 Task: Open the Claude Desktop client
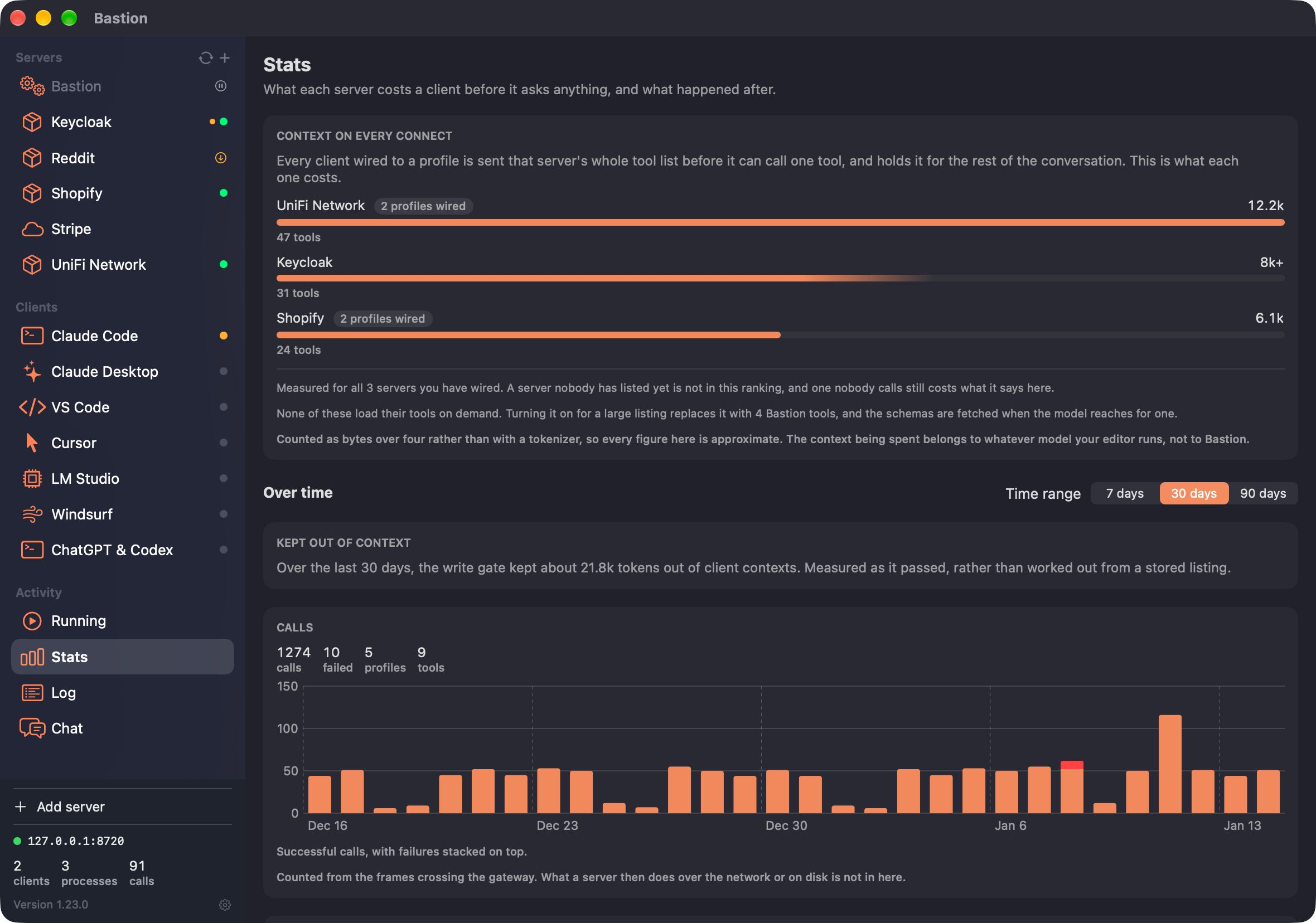(x=123, y=371)
